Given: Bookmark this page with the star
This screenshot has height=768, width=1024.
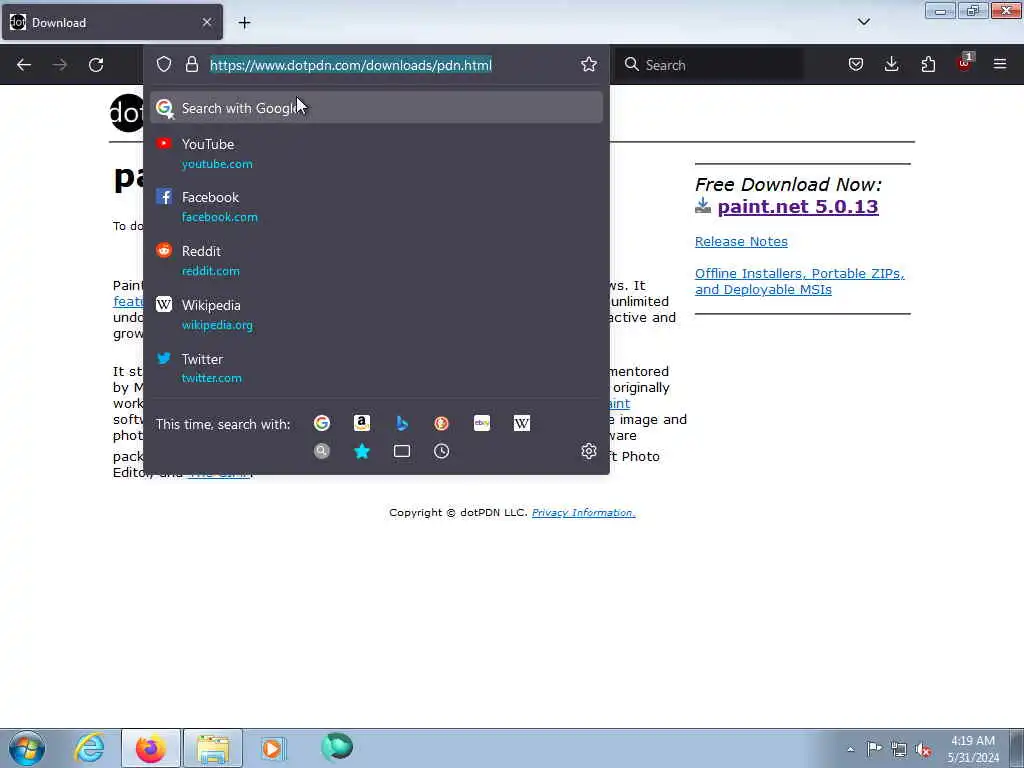Looking at the screenshot, I should tap(588, 65).
